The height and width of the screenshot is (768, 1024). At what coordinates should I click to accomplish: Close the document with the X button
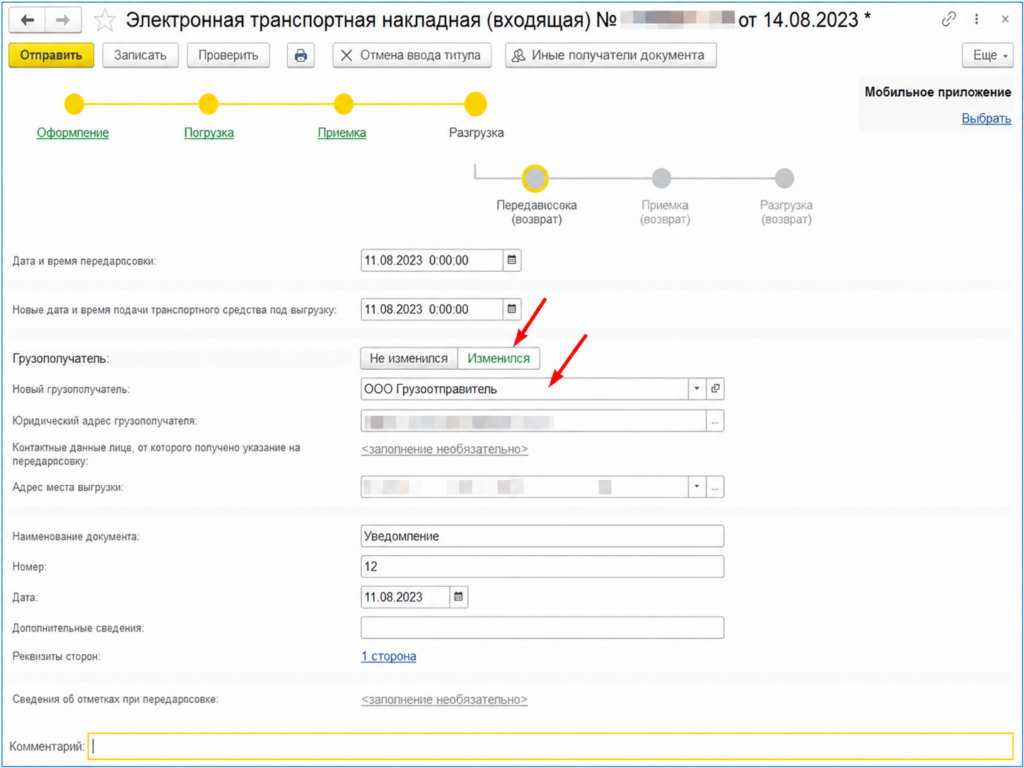click(x=1005, y=20)
